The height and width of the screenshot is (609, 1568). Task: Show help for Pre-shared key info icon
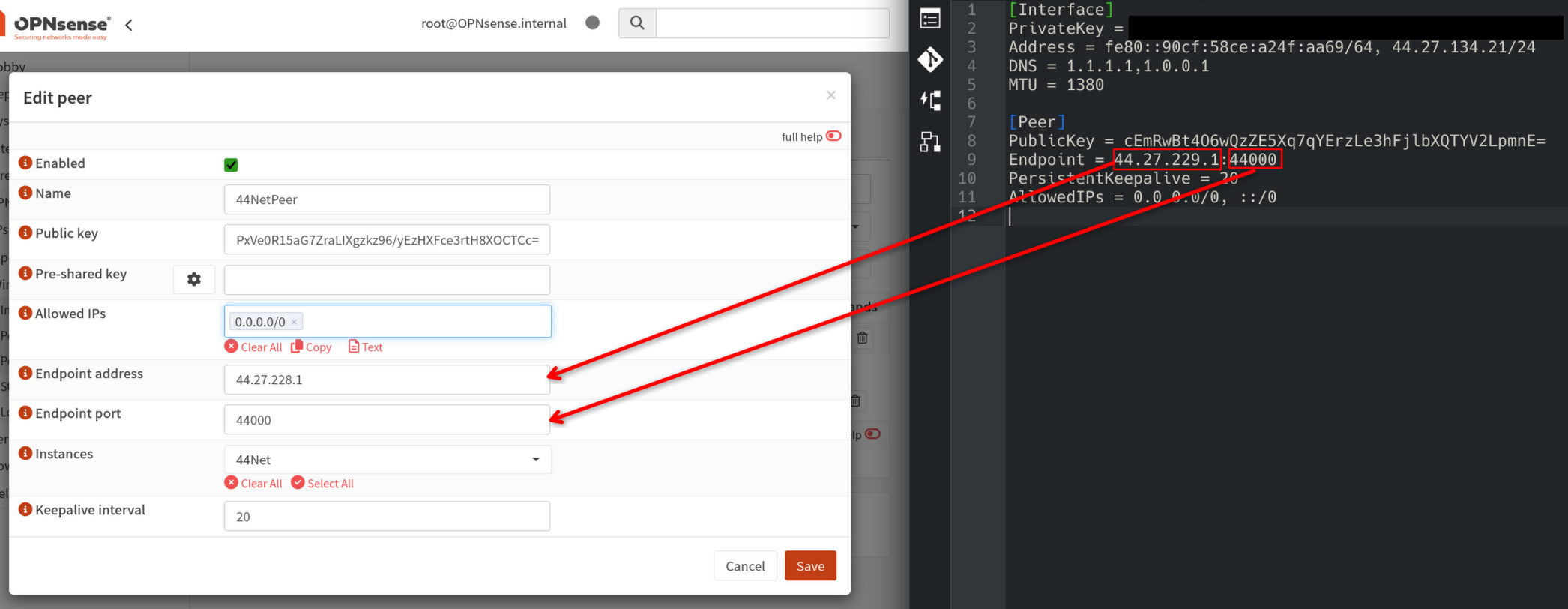click(25, 273)
